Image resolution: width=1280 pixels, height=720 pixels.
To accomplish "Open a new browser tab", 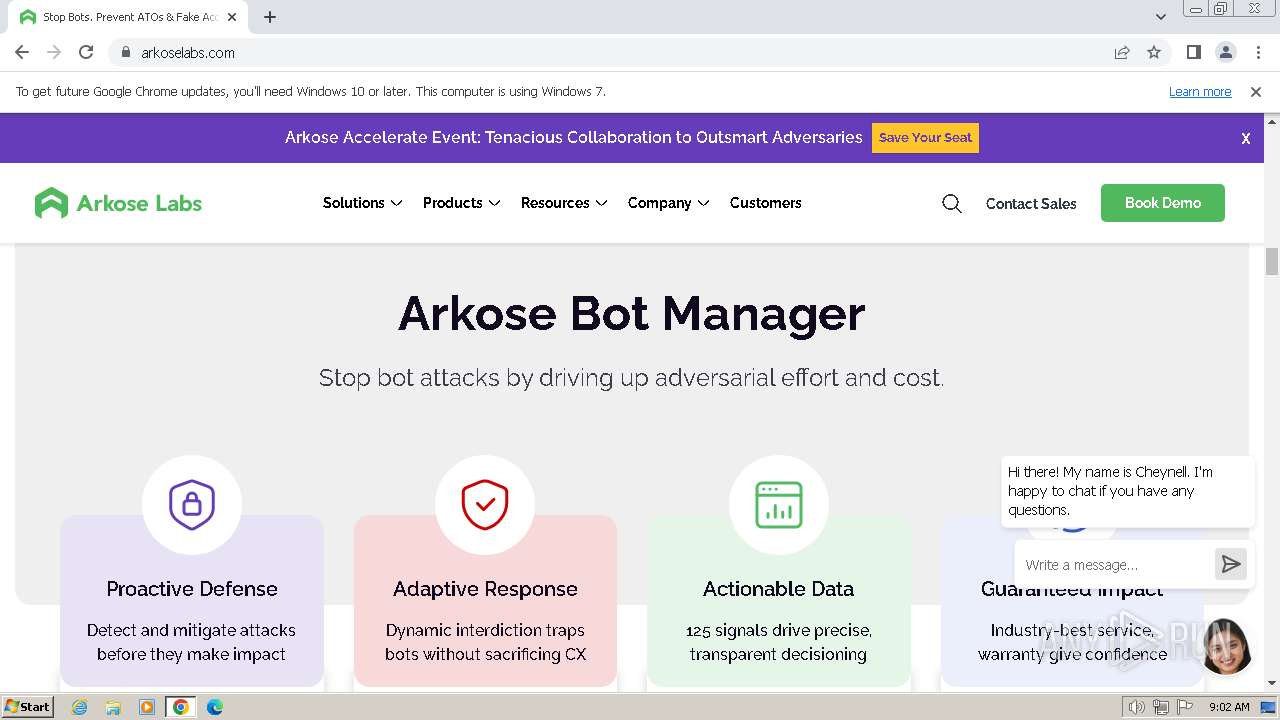I will click(x=270, y=17).
